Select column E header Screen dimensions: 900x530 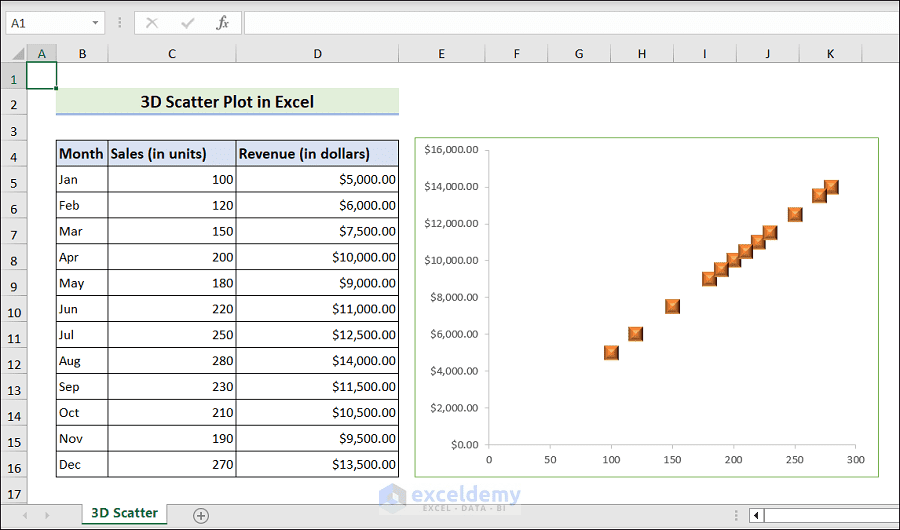pyautogui.click(x=441, y=54)
